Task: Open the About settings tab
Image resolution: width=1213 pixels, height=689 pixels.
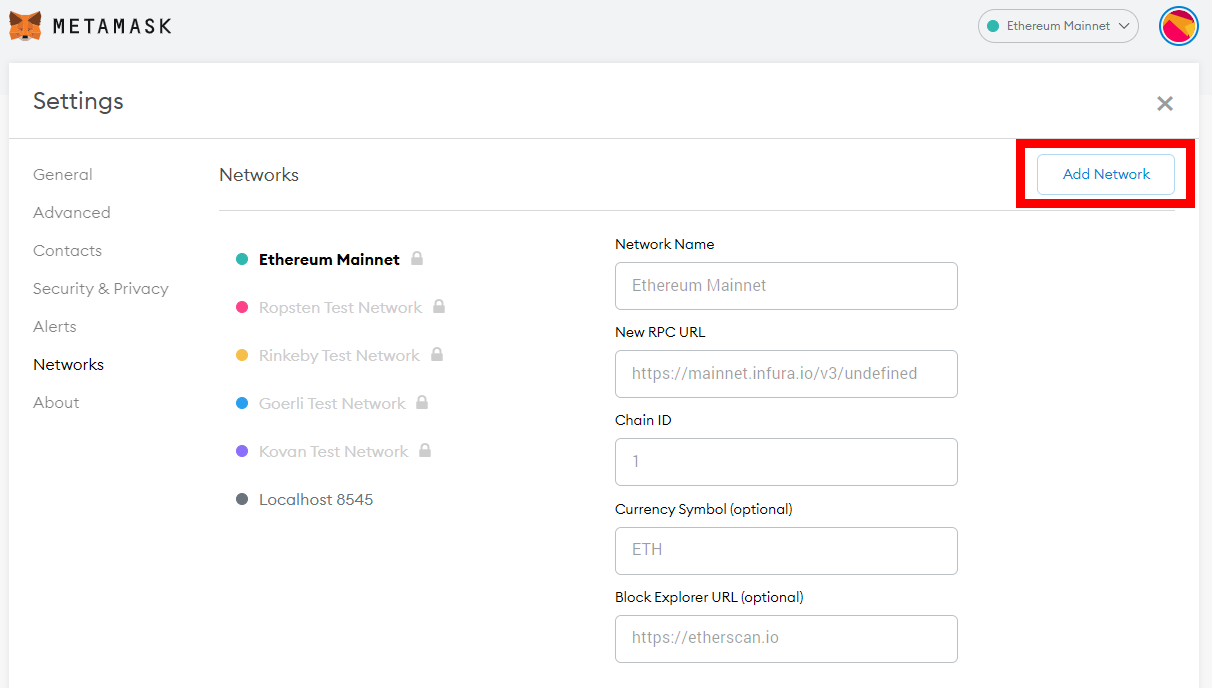Action: point(56,402)
